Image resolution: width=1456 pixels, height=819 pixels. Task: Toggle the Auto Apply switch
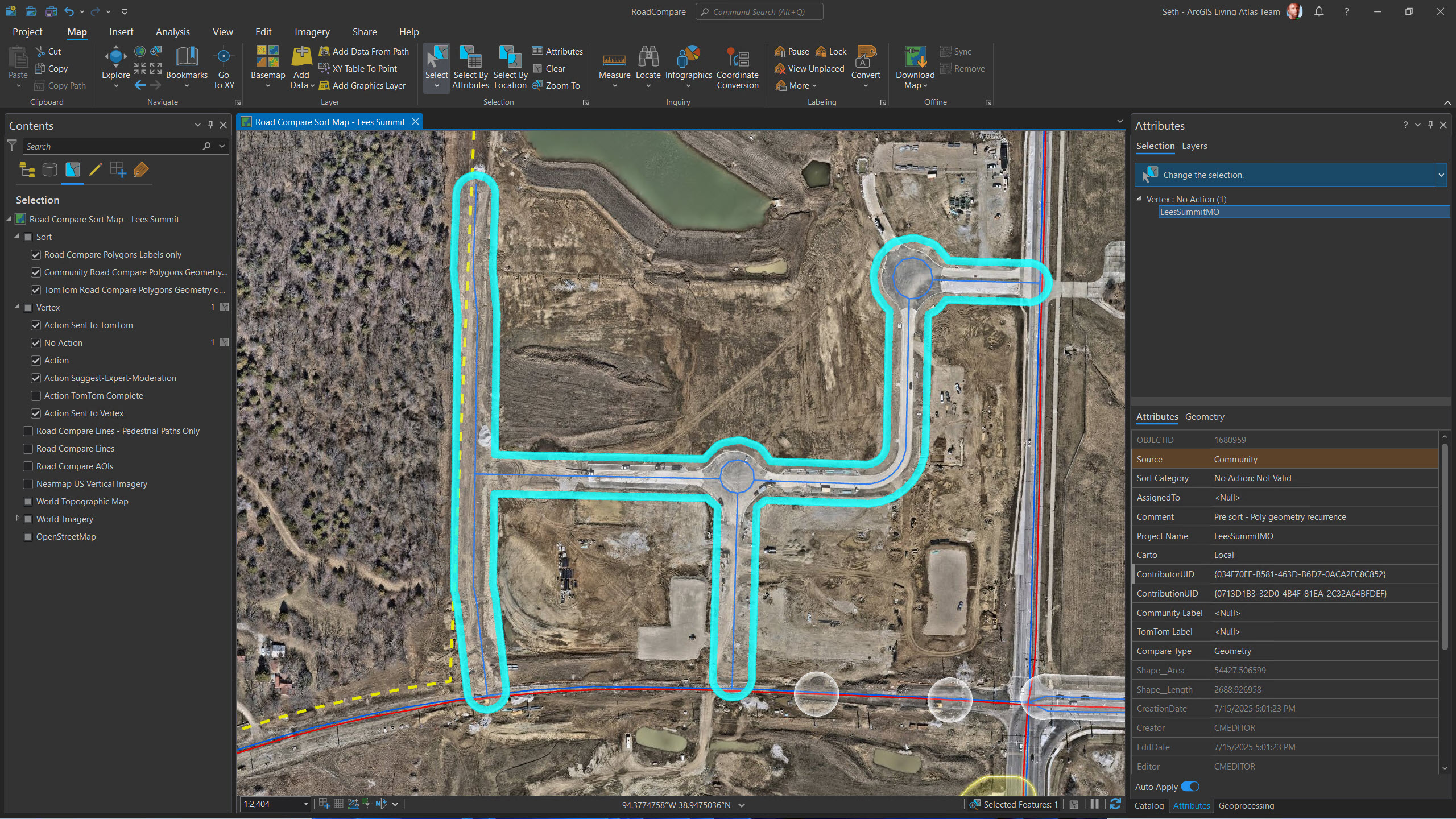(x=1190, y=787)
